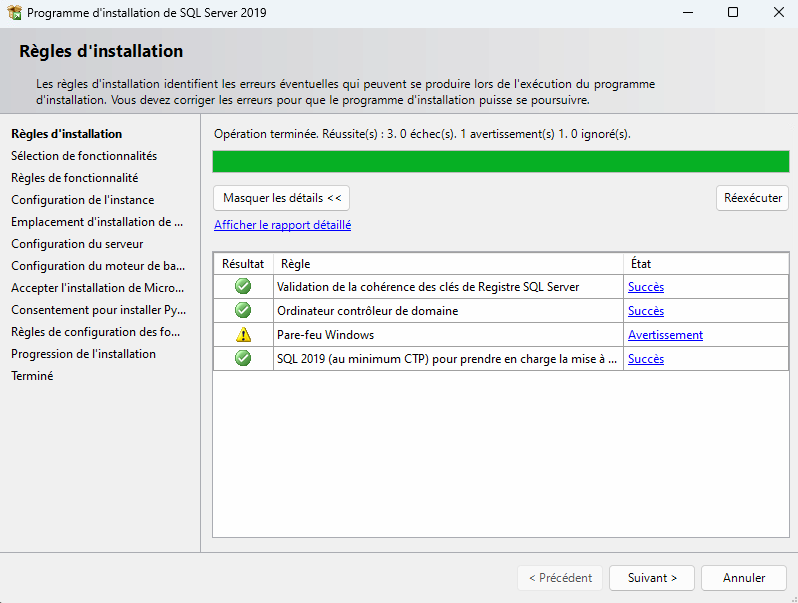This screenshot has height=603, width=798.
Task: Sort by the Règle column header
Action: (x=448, y=264)
